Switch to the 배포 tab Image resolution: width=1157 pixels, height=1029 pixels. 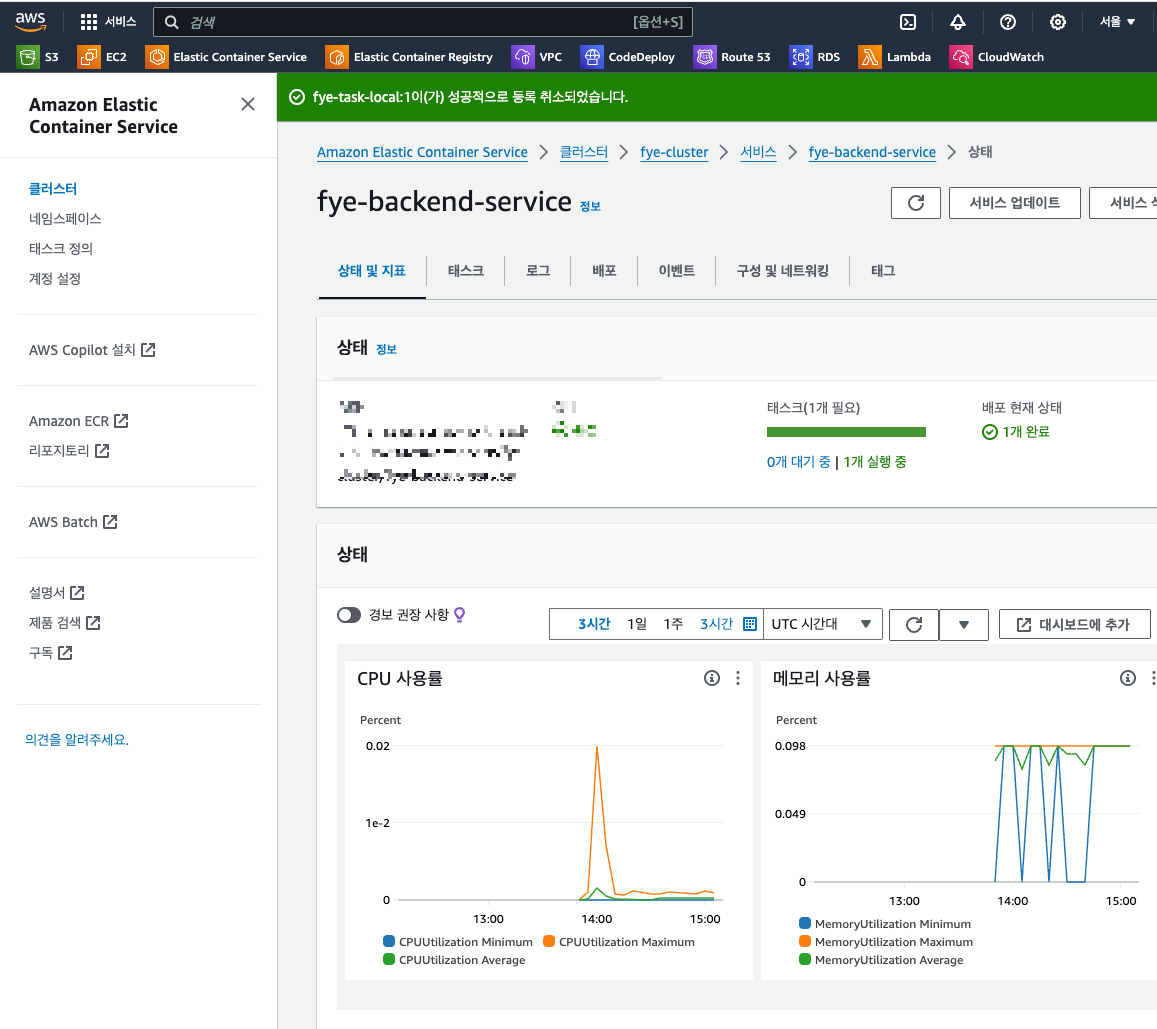[x=604, y=271]
